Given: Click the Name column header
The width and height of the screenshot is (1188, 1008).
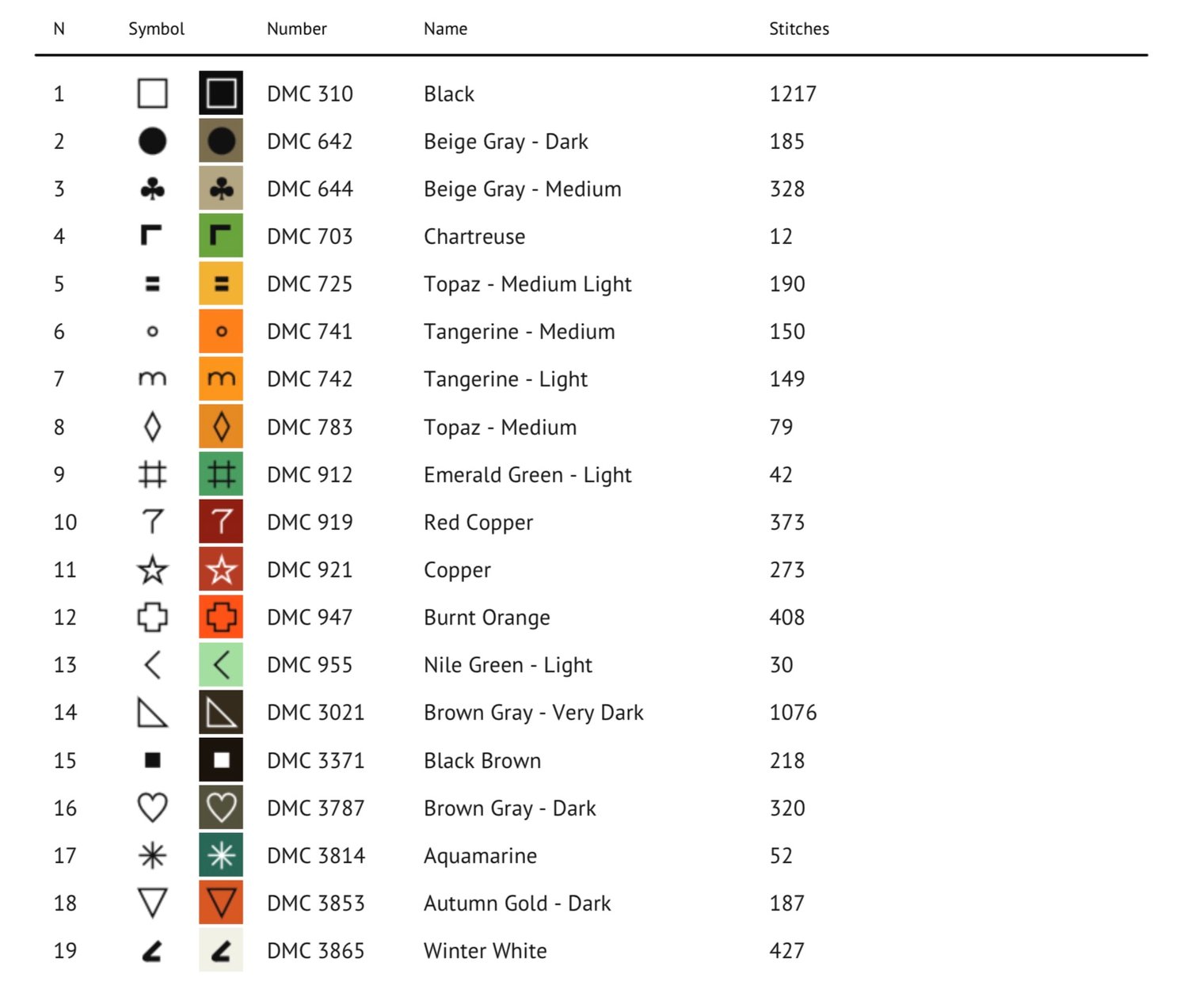Looking at the screenshot, I should [445, 29].
